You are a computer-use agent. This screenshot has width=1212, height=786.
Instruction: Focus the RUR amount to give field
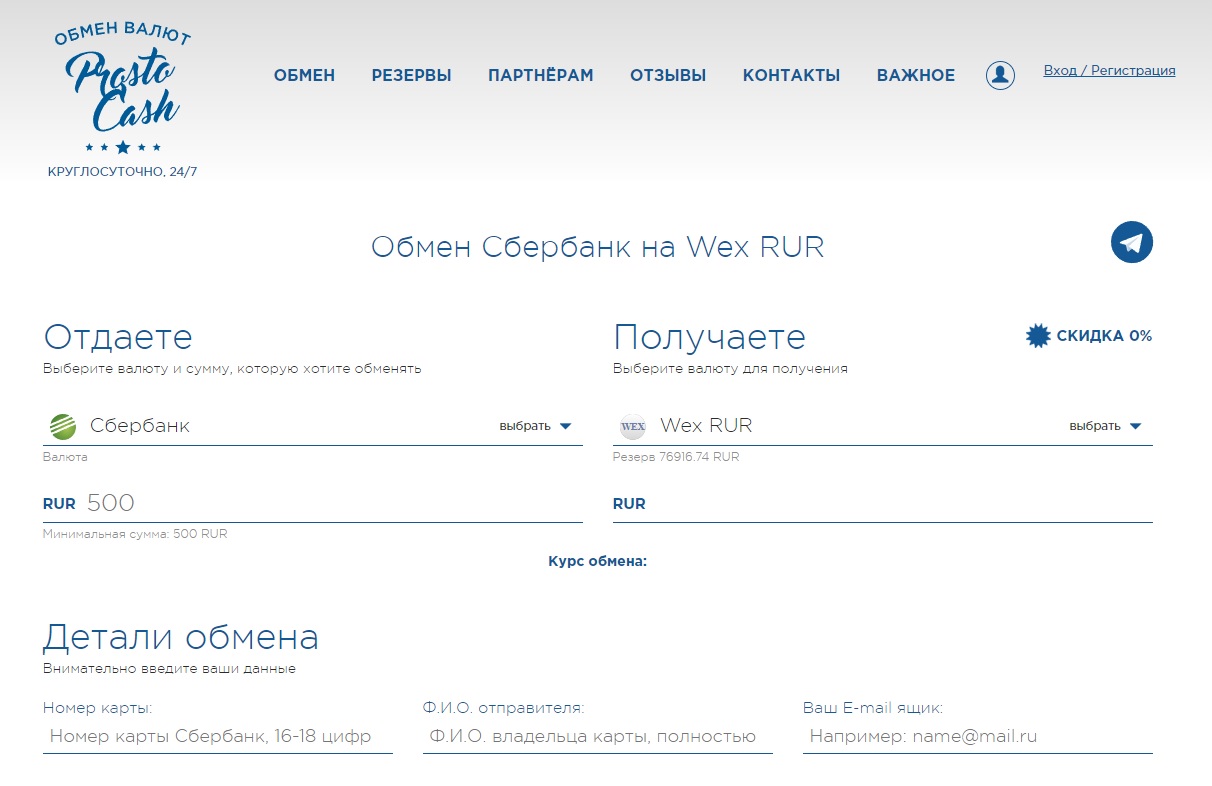pyautogui.click(x=332, y=503)
